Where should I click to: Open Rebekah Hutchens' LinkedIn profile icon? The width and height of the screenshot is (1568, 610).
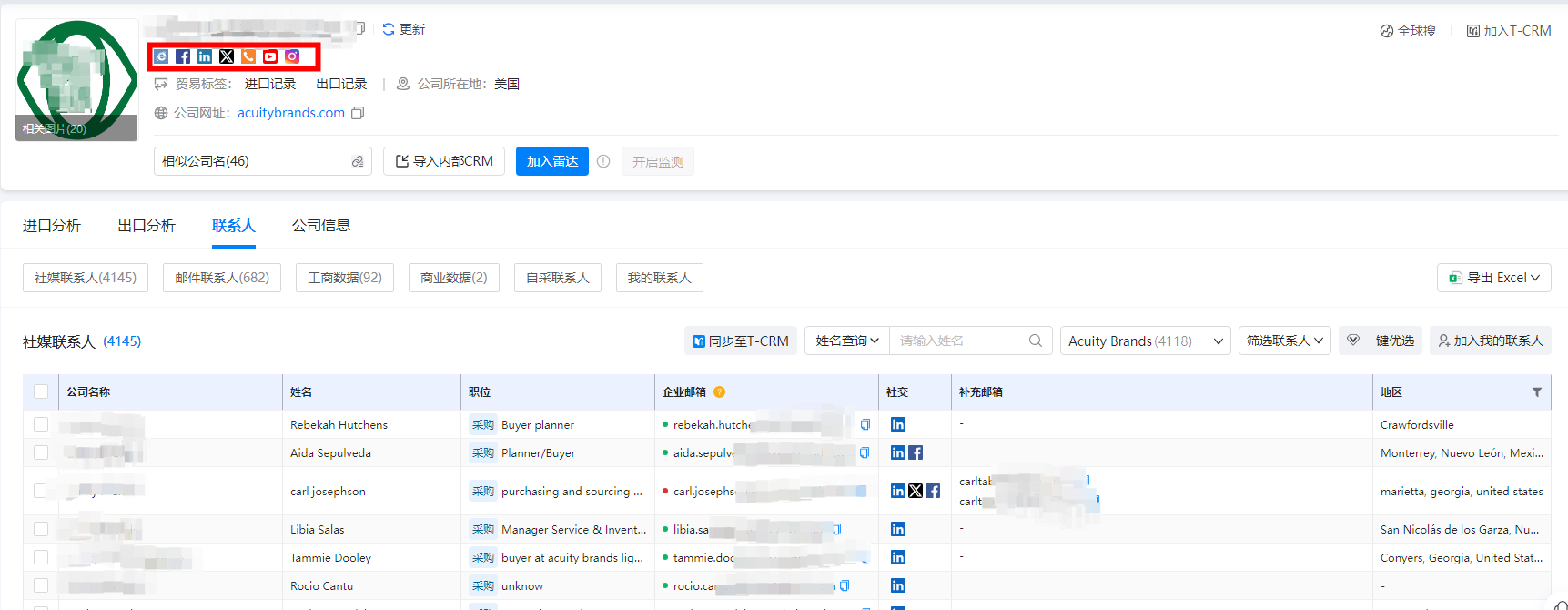point(898,424)
